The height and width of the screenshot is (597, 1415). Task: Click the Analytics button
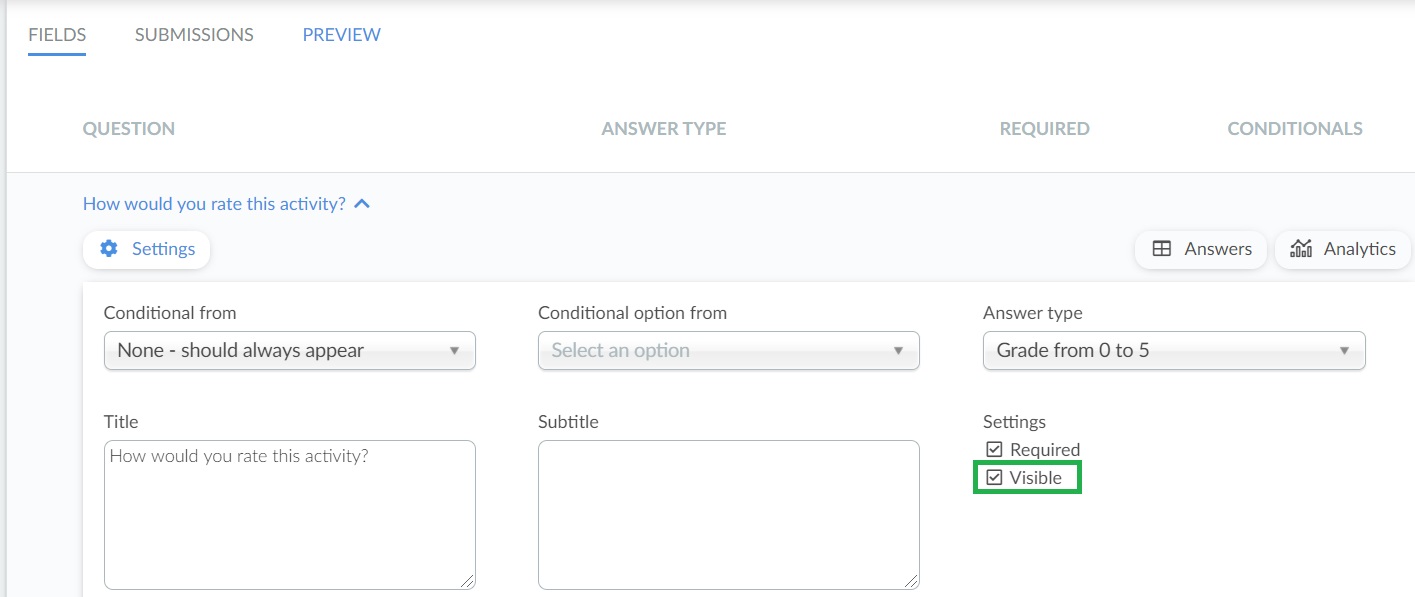coord(1343,249)
